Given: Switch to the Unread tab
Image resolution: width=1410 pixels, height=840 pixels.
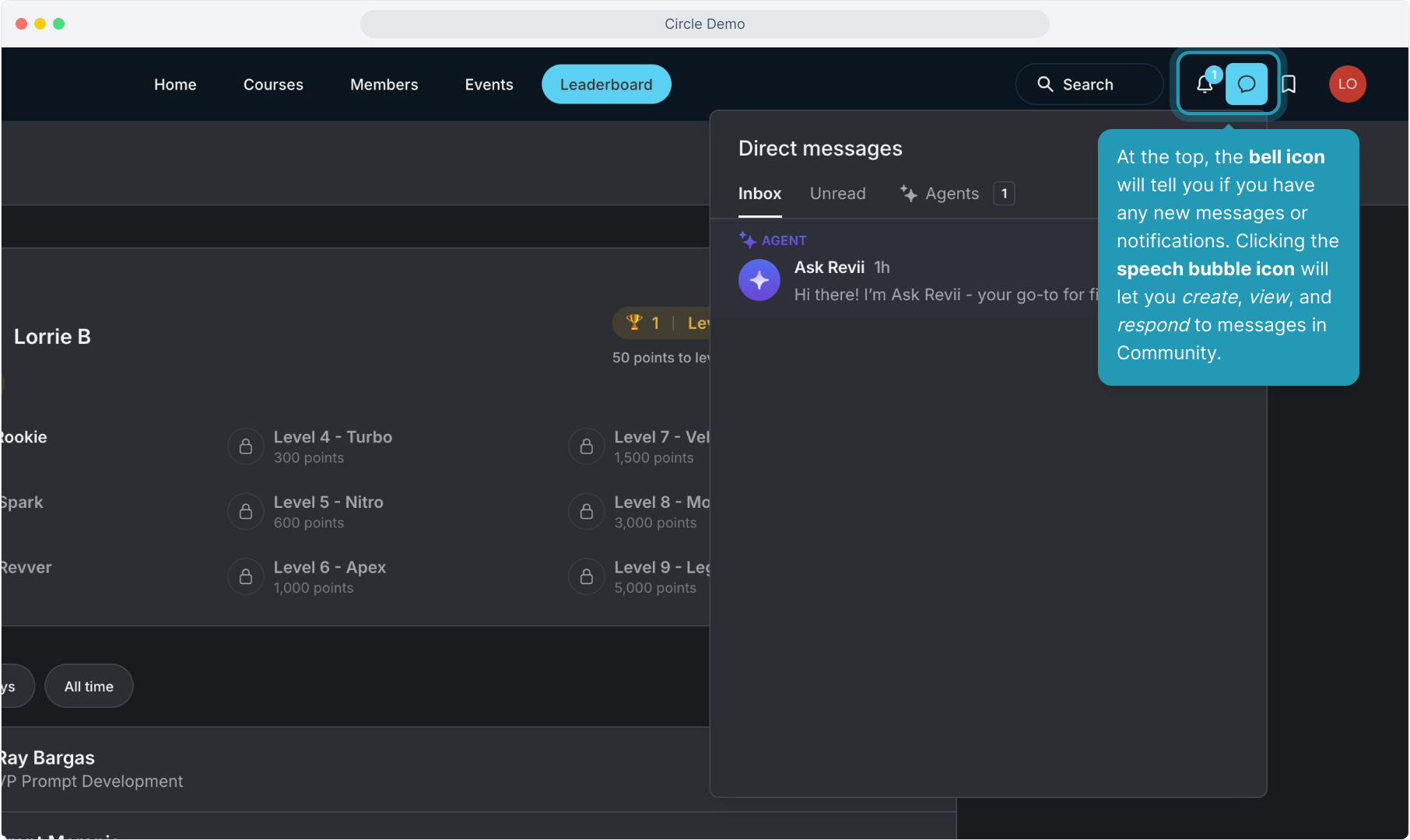Looking at the screenshot, I should click(x=837, y=194).
